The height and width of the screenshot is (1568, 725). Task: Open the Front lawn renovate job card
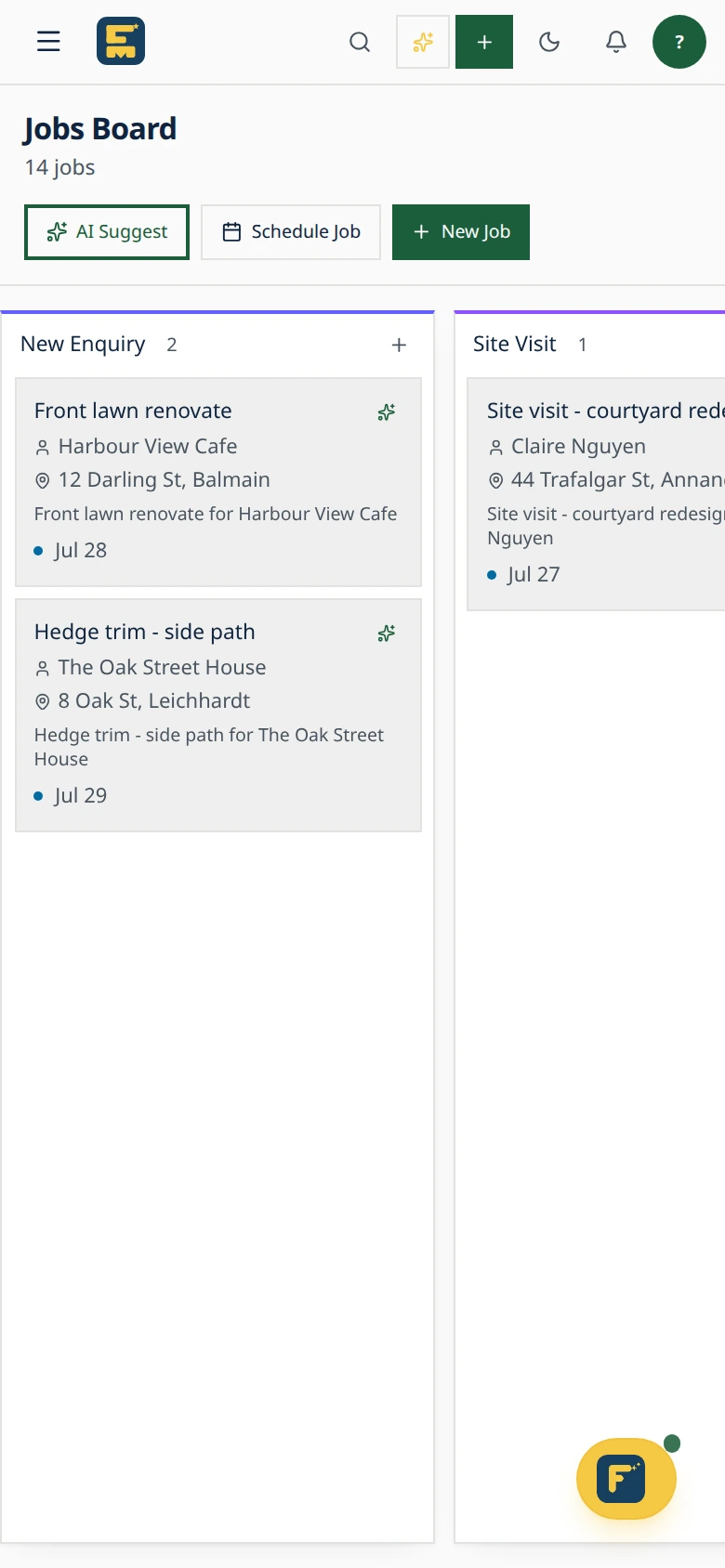click(218, 482)
